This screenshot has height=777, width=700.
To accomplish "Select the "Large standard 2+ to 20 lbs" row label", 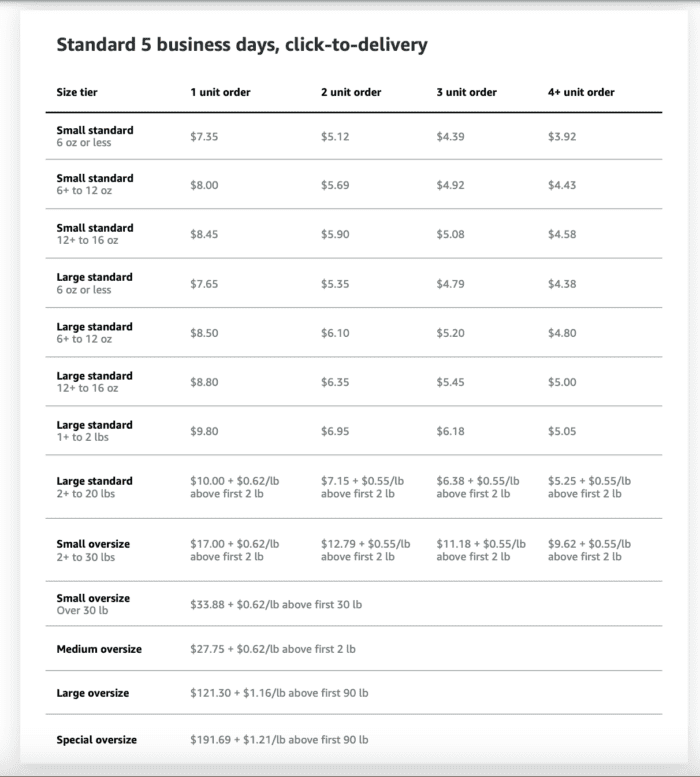I will pos(95,487).
